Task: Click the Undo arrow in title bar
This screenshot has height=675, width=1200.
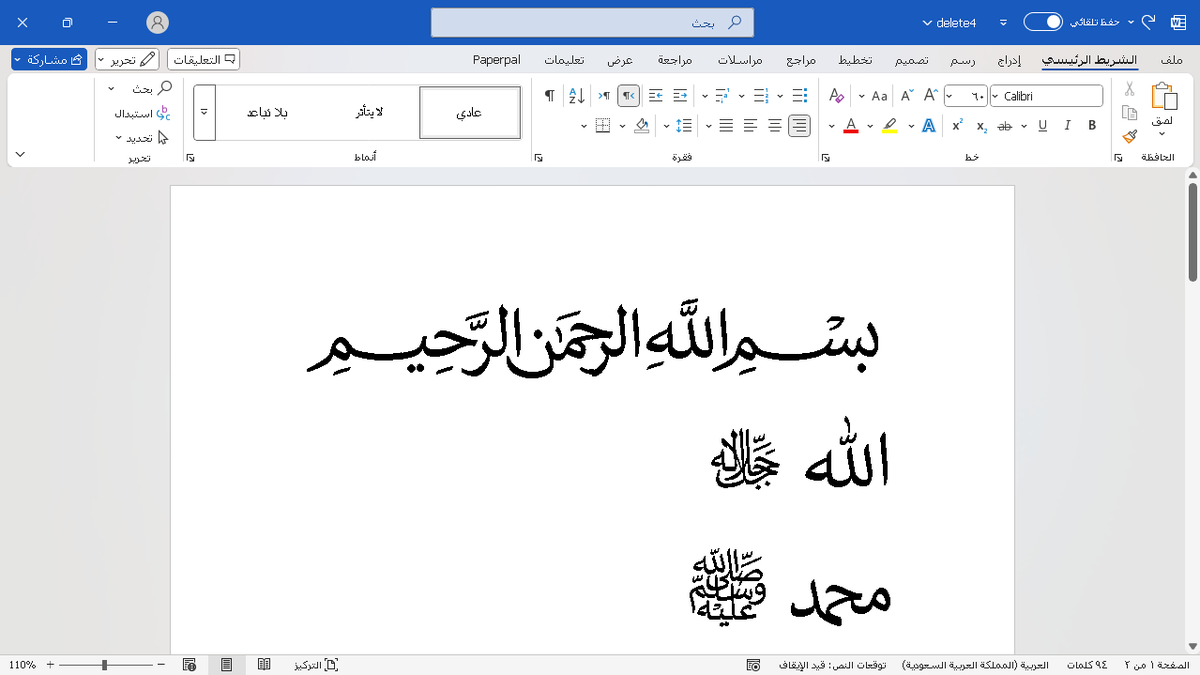Action: (x=1149, y=22)
